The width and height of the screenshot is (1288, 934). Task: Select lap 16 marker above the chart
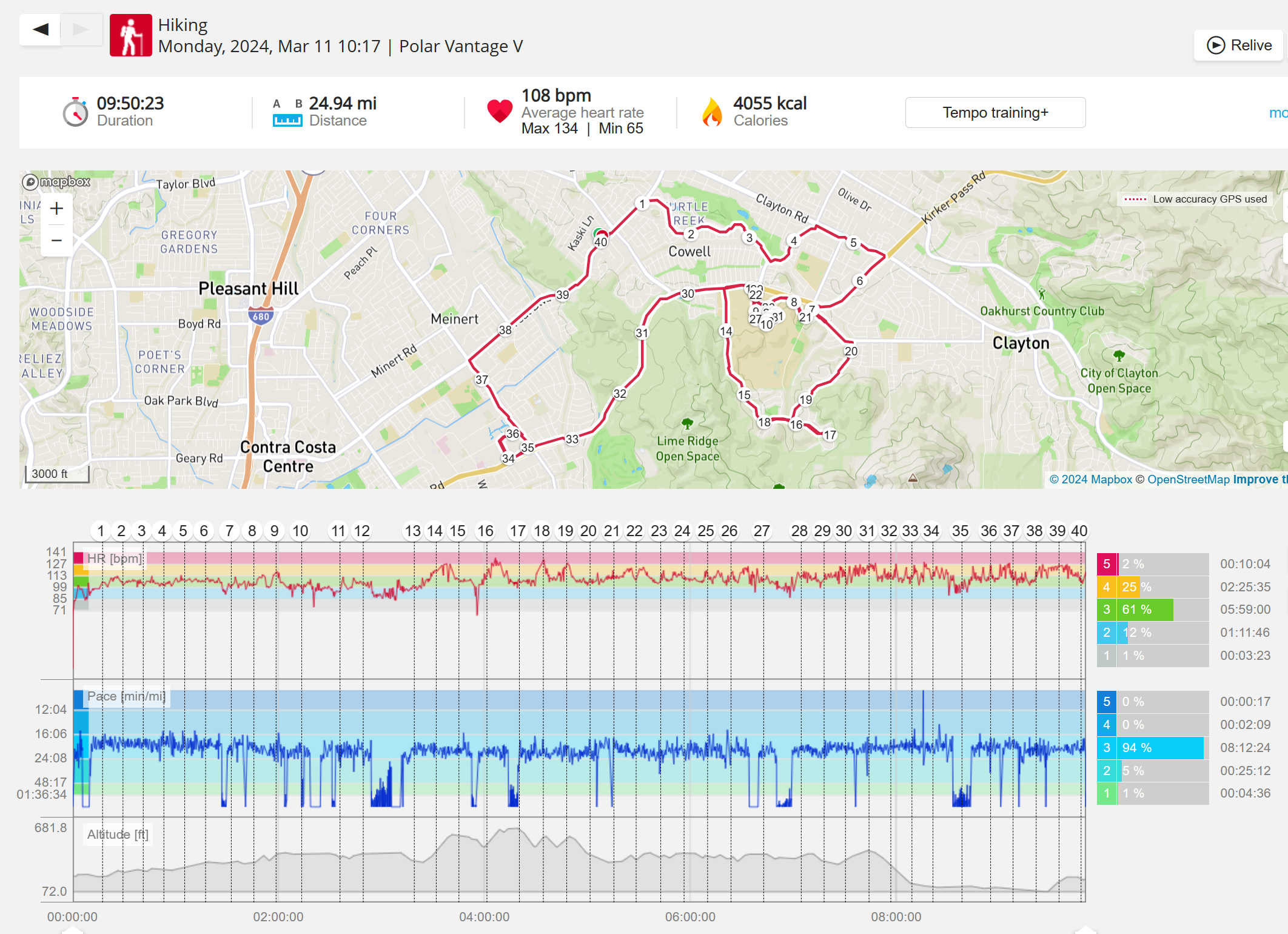pos(485,531)
